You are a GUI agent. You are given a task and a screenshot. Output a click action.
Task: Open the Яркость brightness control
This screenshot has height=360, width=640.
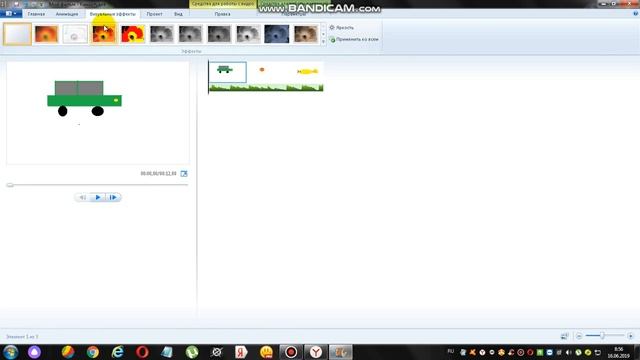pyautogui.click(x=342, y=27)
